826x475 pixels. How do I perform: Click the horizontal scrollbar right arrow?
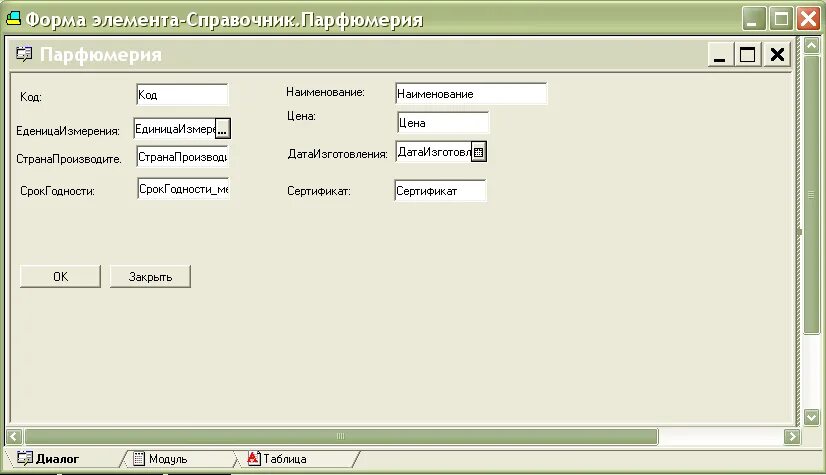click(x=792, y=436)
